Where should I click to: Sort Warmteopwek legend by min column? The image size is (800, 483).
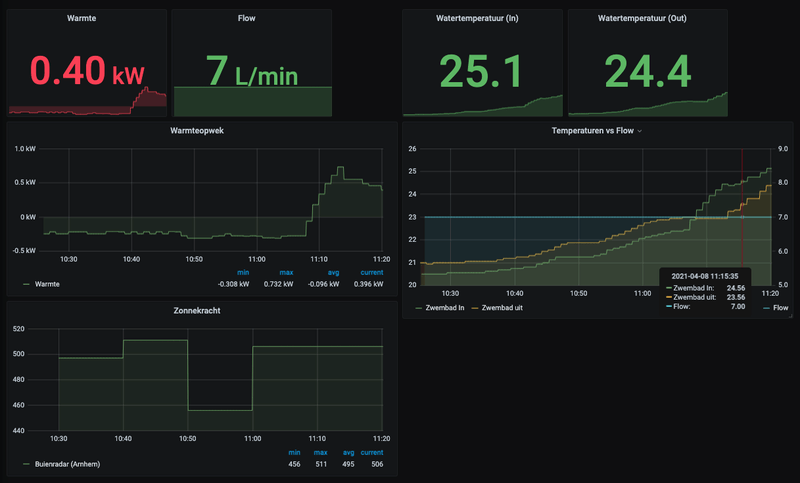pyautogui.click(x=243, y=273)
